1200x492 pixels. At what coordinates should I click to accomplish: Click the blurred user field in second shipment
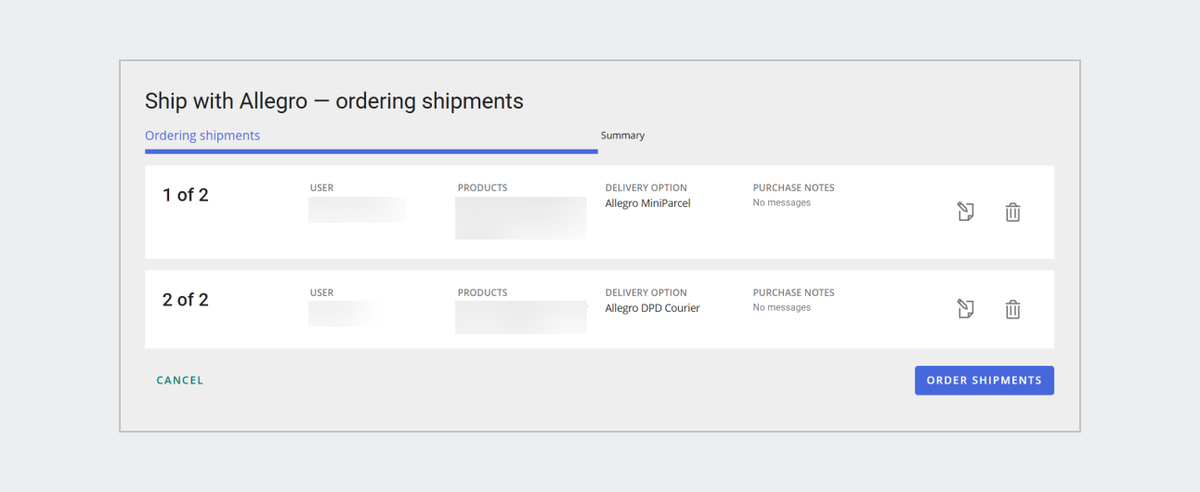coord(345,313)
